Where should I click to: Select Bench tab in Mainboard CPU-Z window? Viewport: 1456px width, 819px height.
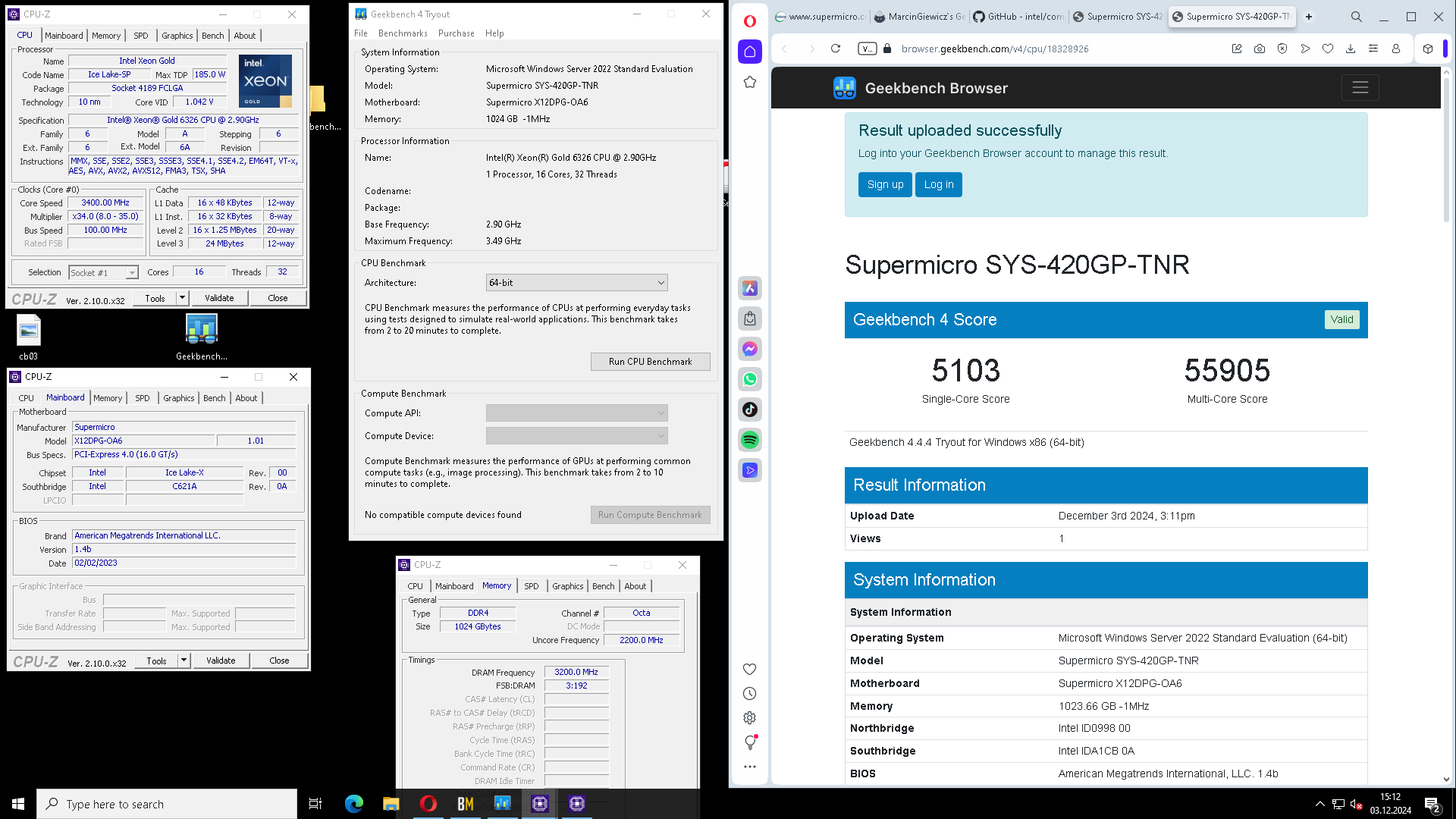click(x=215, y=398)
